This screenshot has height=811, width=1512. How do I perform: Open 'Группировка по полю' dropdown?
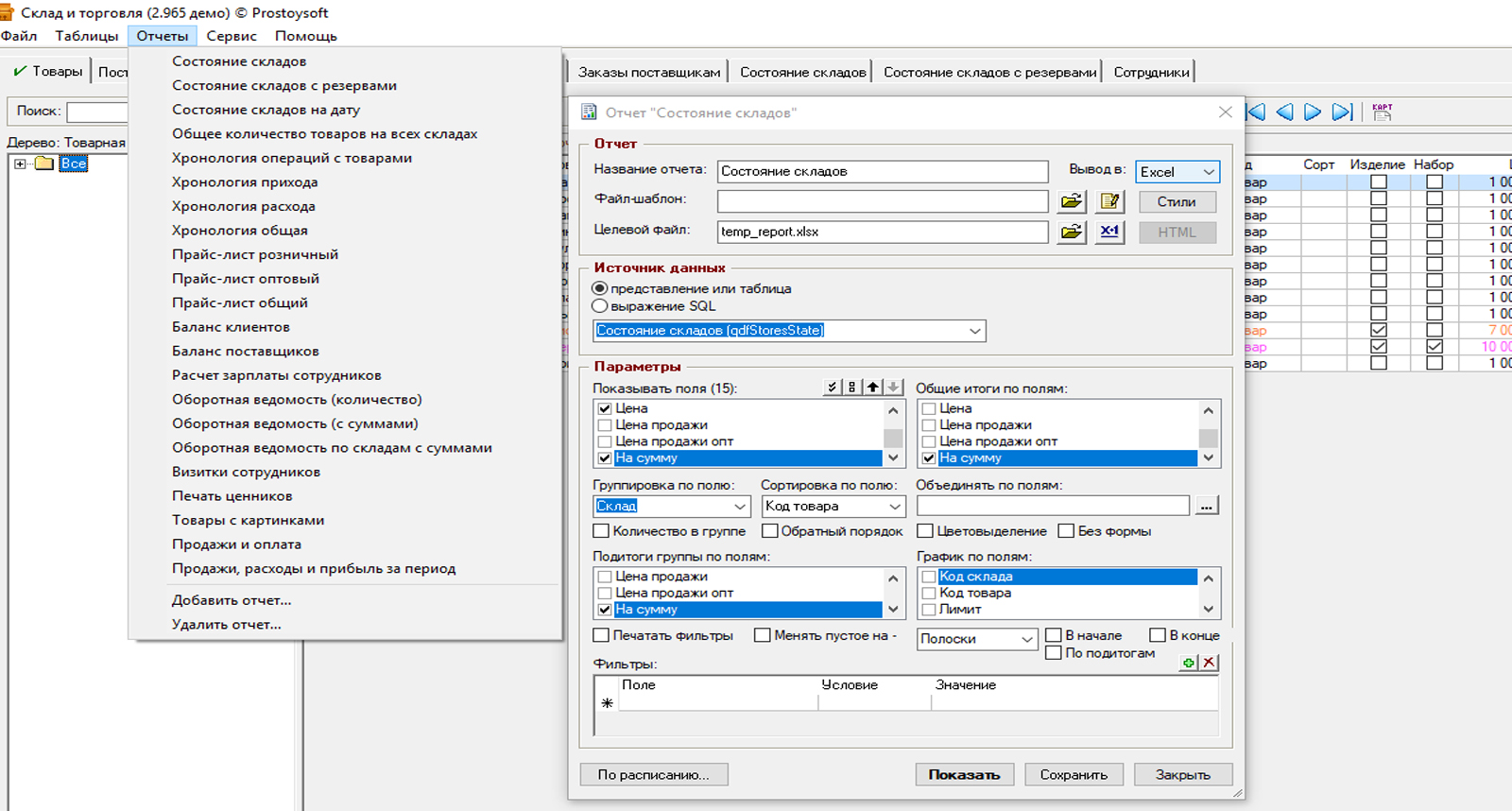[740, 507]
